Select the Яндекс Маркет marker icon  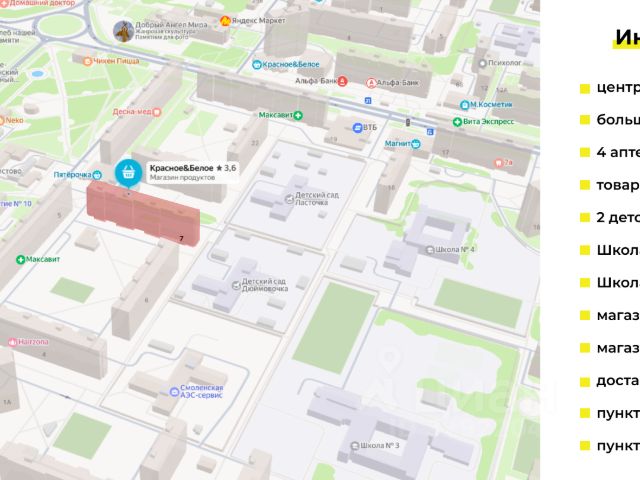[x=224, y=21]
